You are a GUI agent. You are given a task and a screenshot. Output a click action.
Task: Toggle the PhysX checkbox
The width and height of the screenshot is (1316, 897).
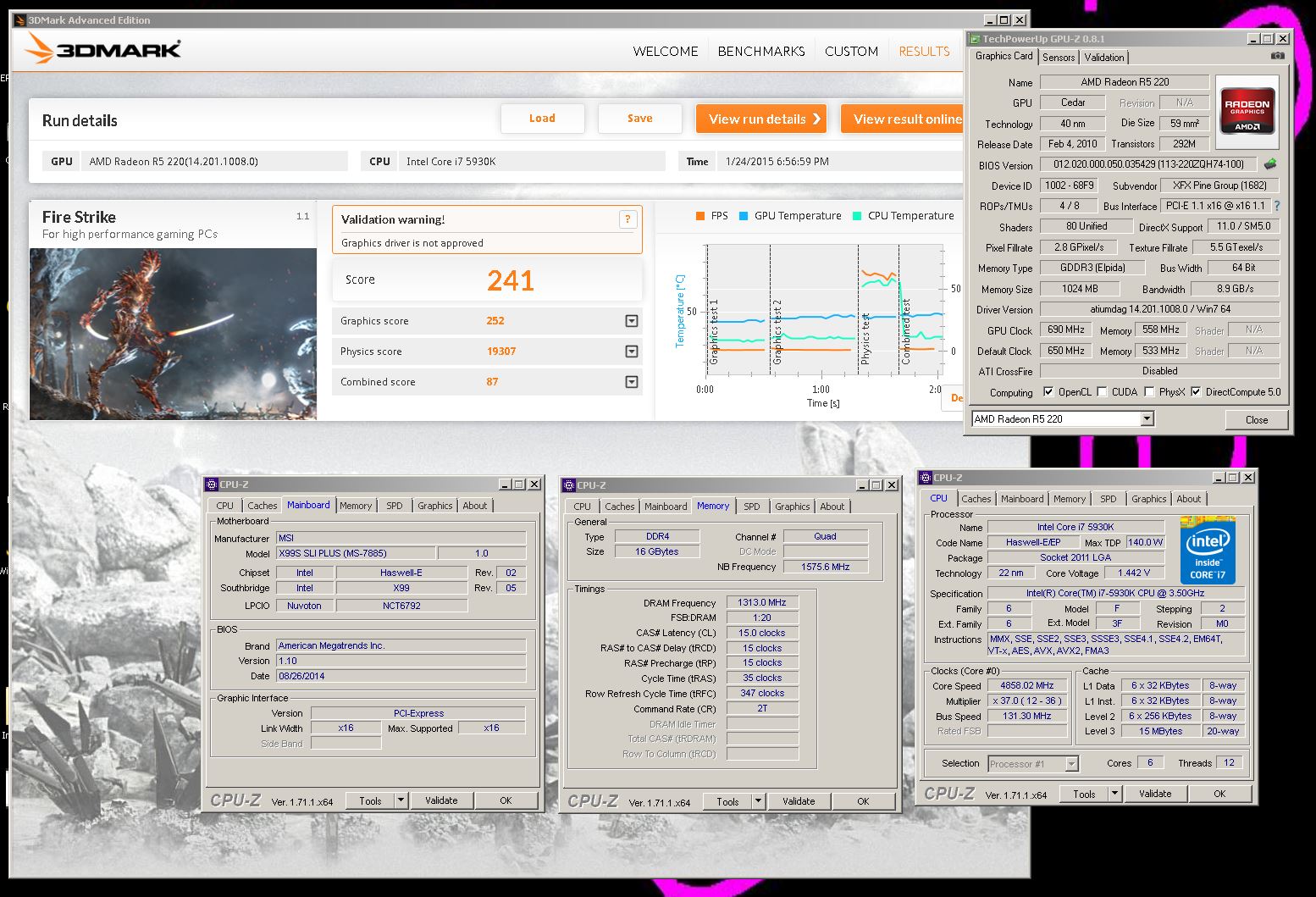click(1149, 392)
